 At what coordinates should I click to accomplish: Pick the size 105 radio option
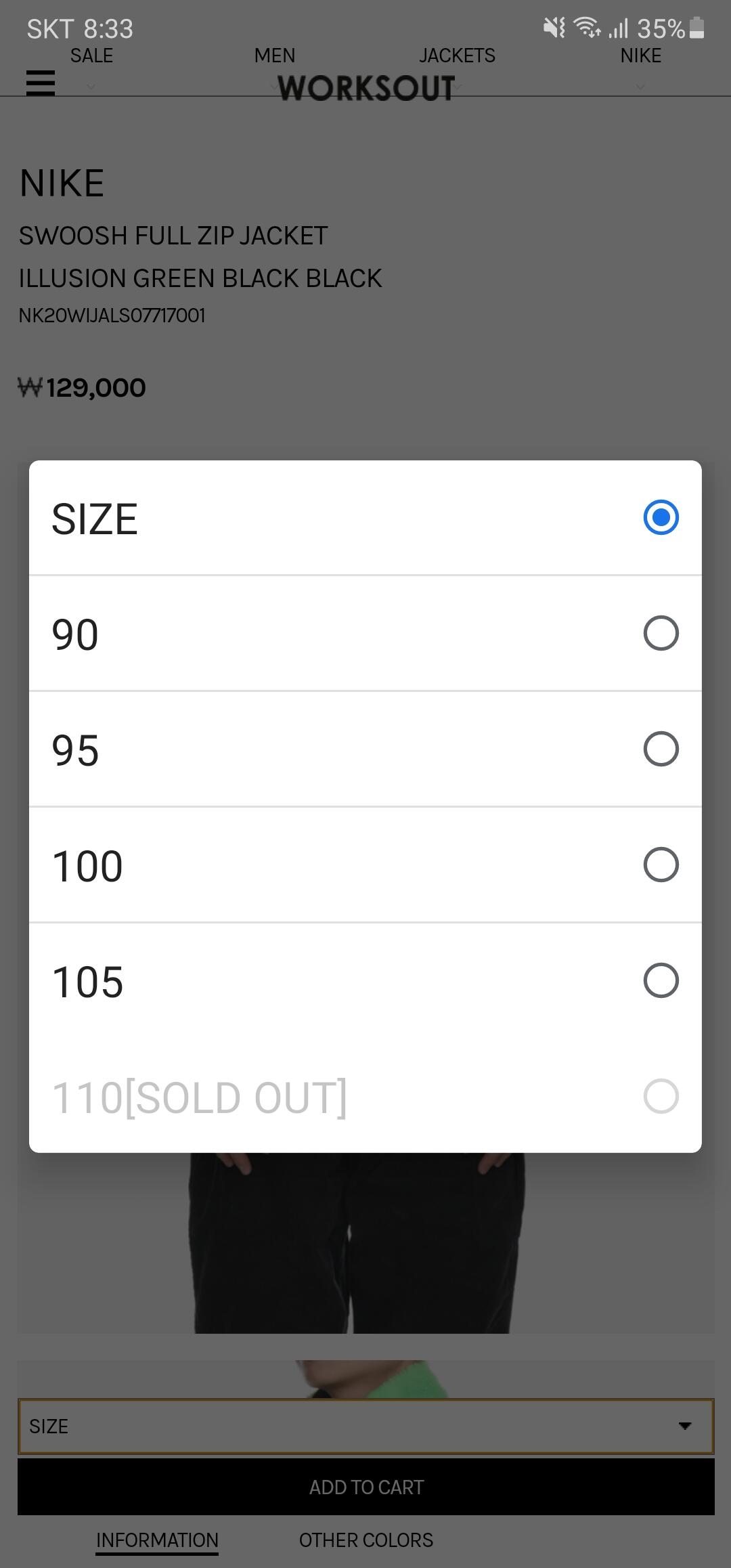[x=661, y=981]
